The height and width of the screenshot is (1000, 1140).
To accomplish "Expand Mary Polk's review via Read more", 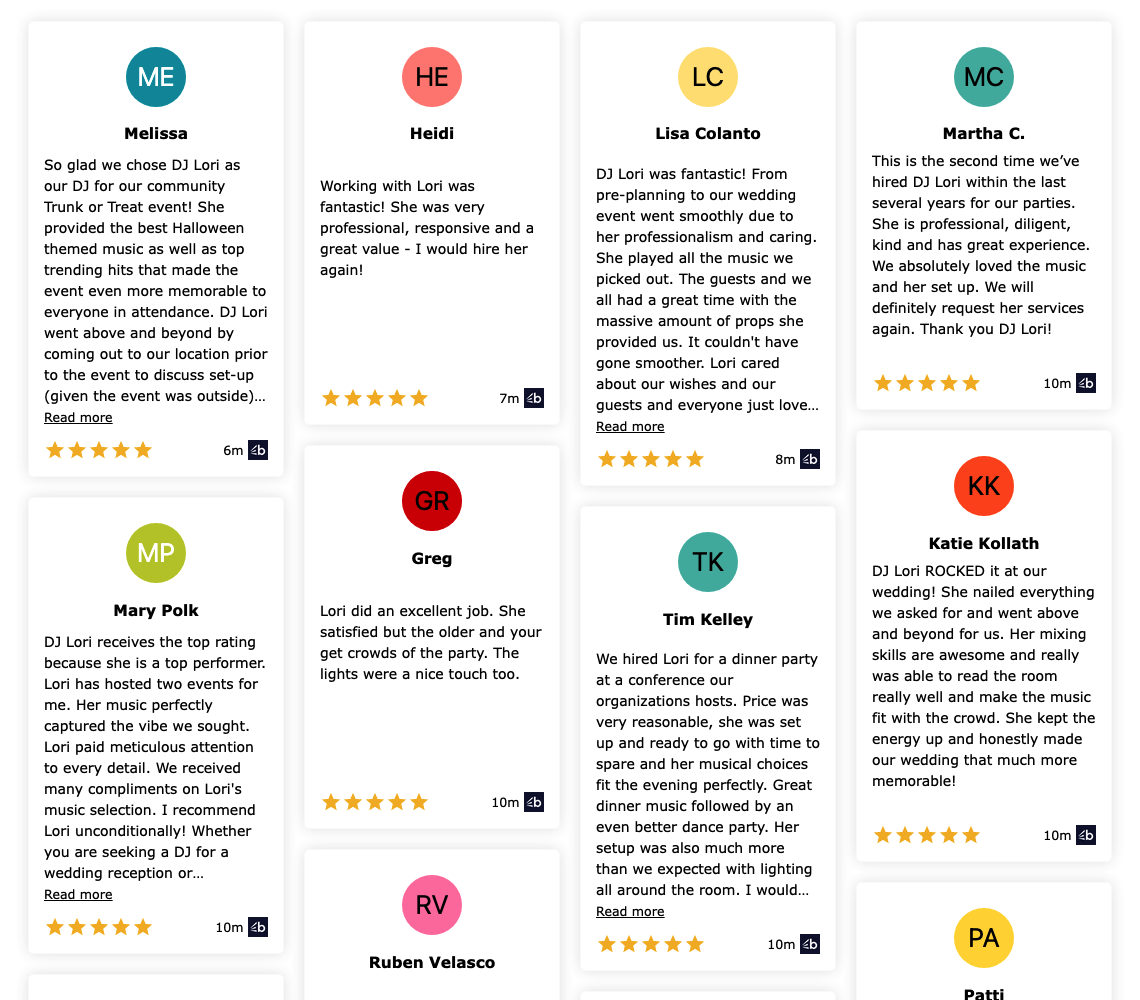I will point(79,895).
